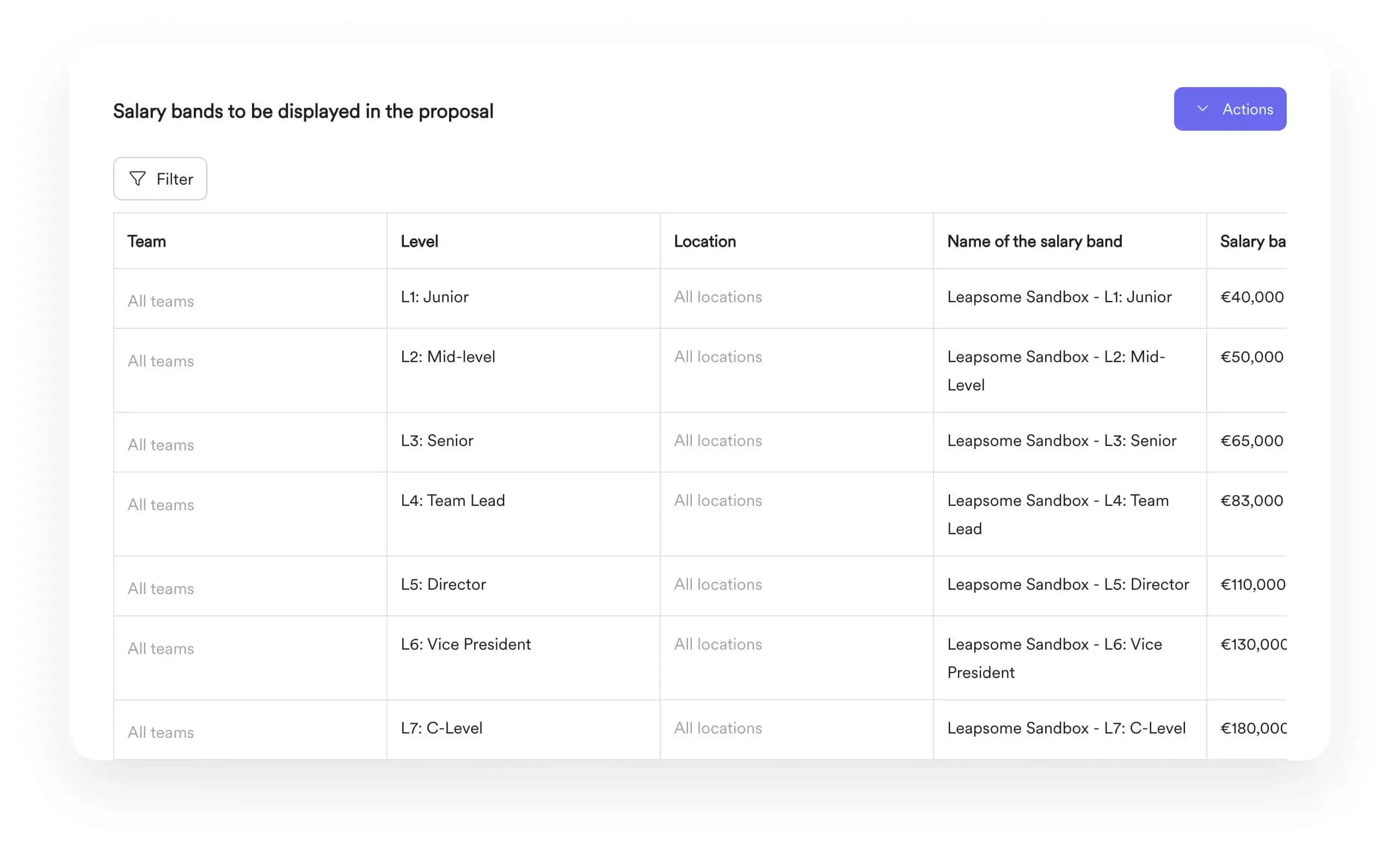Open Filter options panel

[x=160, y=178]
